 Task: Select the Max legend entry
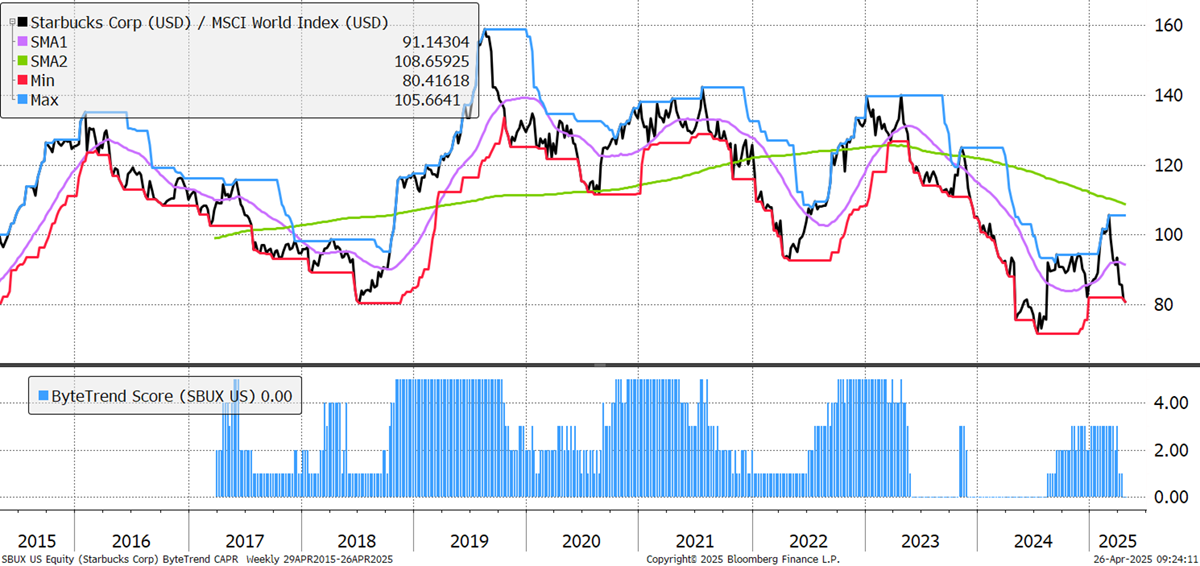pos(47,98)
